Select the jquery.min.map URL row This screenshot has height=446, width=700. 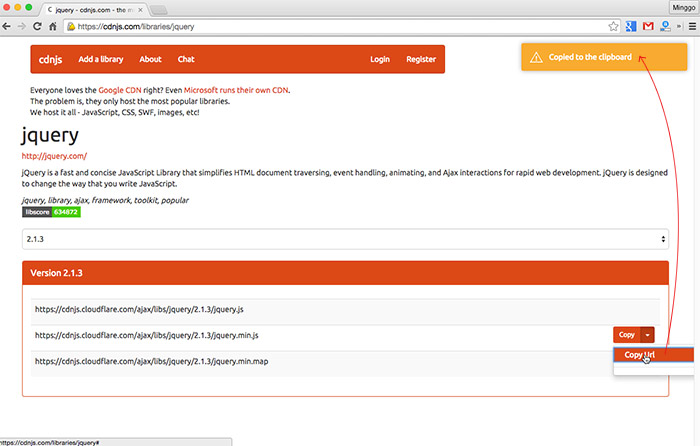pyautogui.click(x=346, y=361)
